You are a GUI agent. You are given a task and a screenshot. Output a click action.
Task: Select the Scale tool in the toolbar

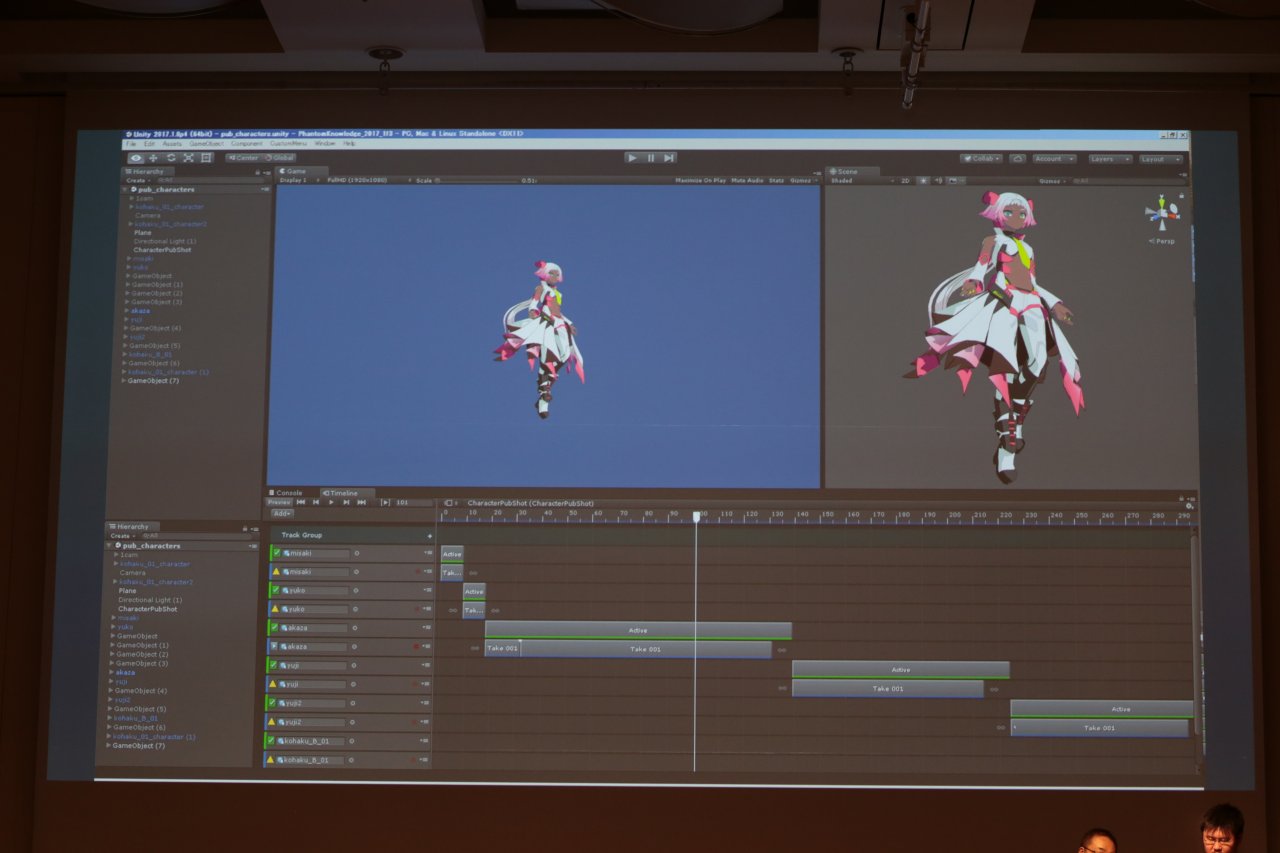pos(188,158)
